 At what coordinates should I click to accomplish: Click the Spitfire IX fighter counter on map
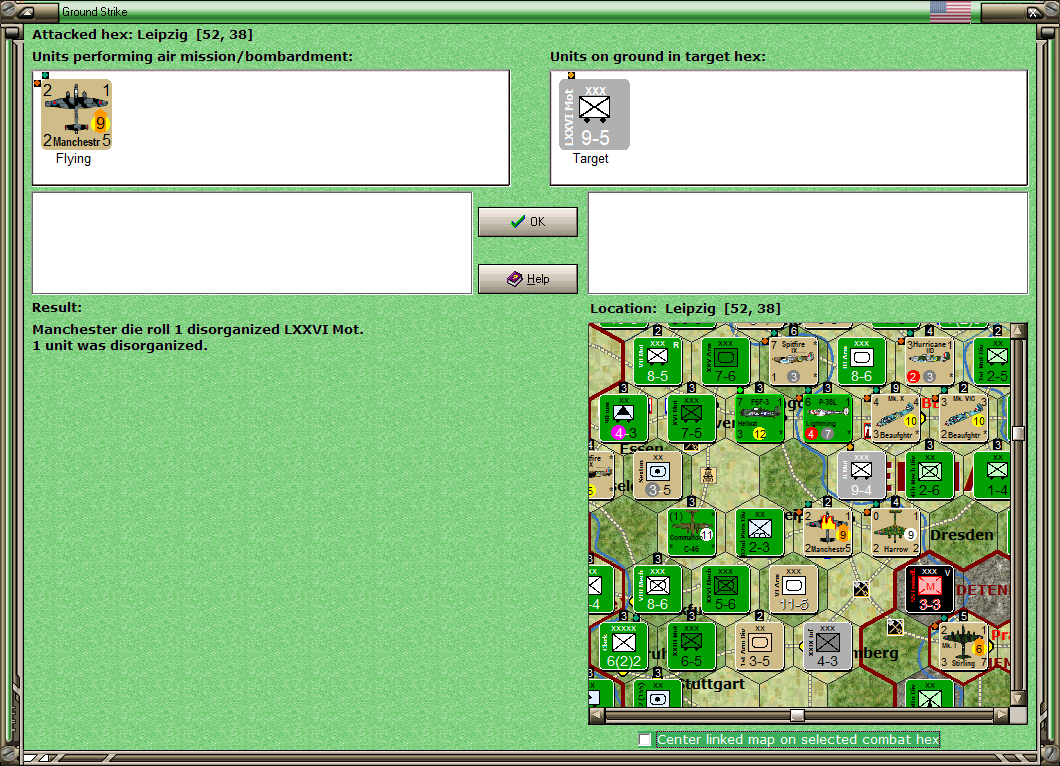point(794,361)
